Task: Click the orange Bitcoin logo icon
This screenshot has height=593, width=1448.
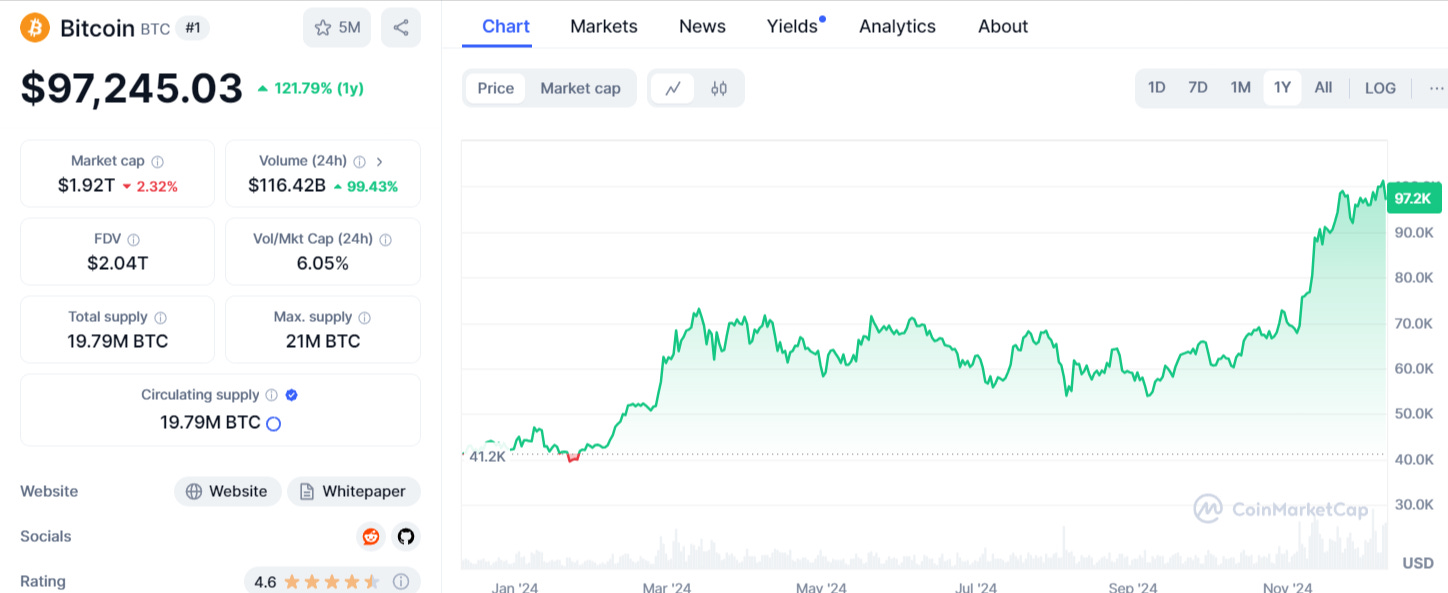Action: (35, 27)
